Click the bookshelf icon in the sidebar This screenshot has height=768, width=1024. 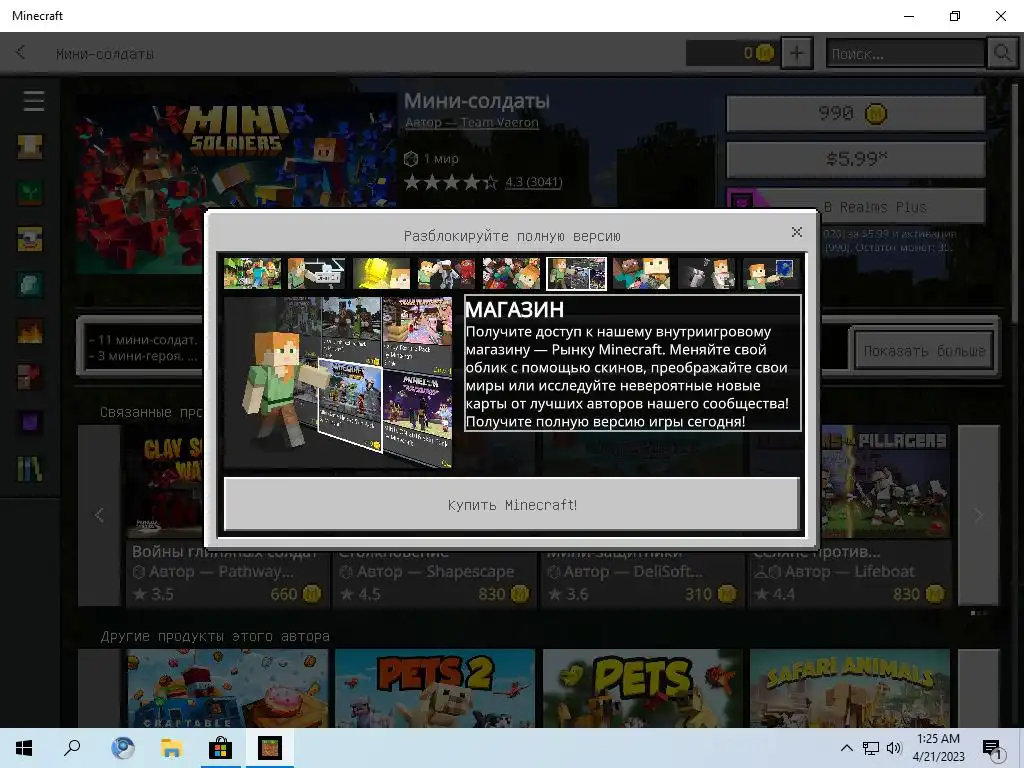tap(30, 468)
